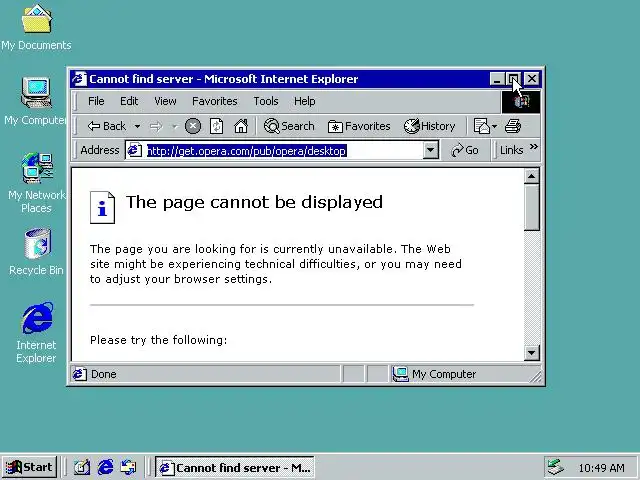The height and width of the screenshot is (480, 640).
Task: Click the info icon on error page
Action: [102, 207]
